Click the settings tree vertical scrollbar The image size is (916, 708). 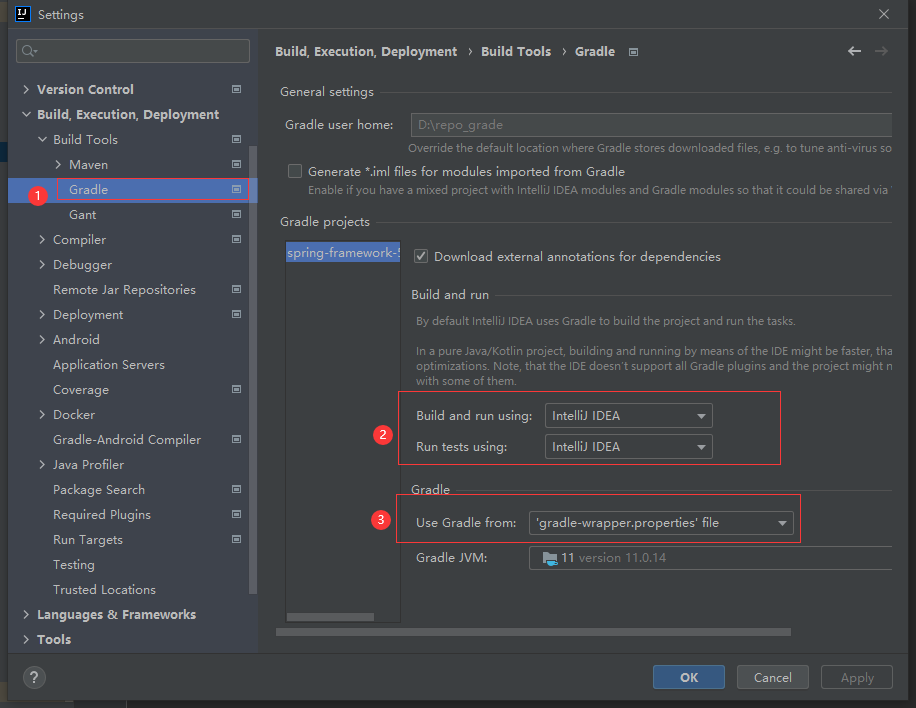point(253,369)
